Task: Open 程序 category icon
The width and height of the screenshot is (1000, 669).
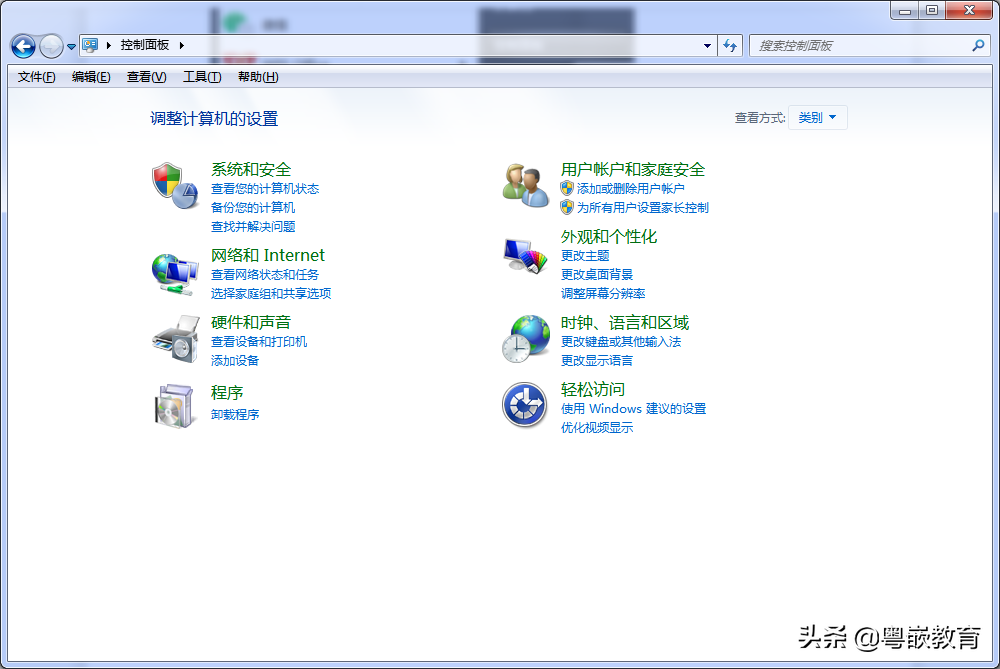Action: click(174, 405)
